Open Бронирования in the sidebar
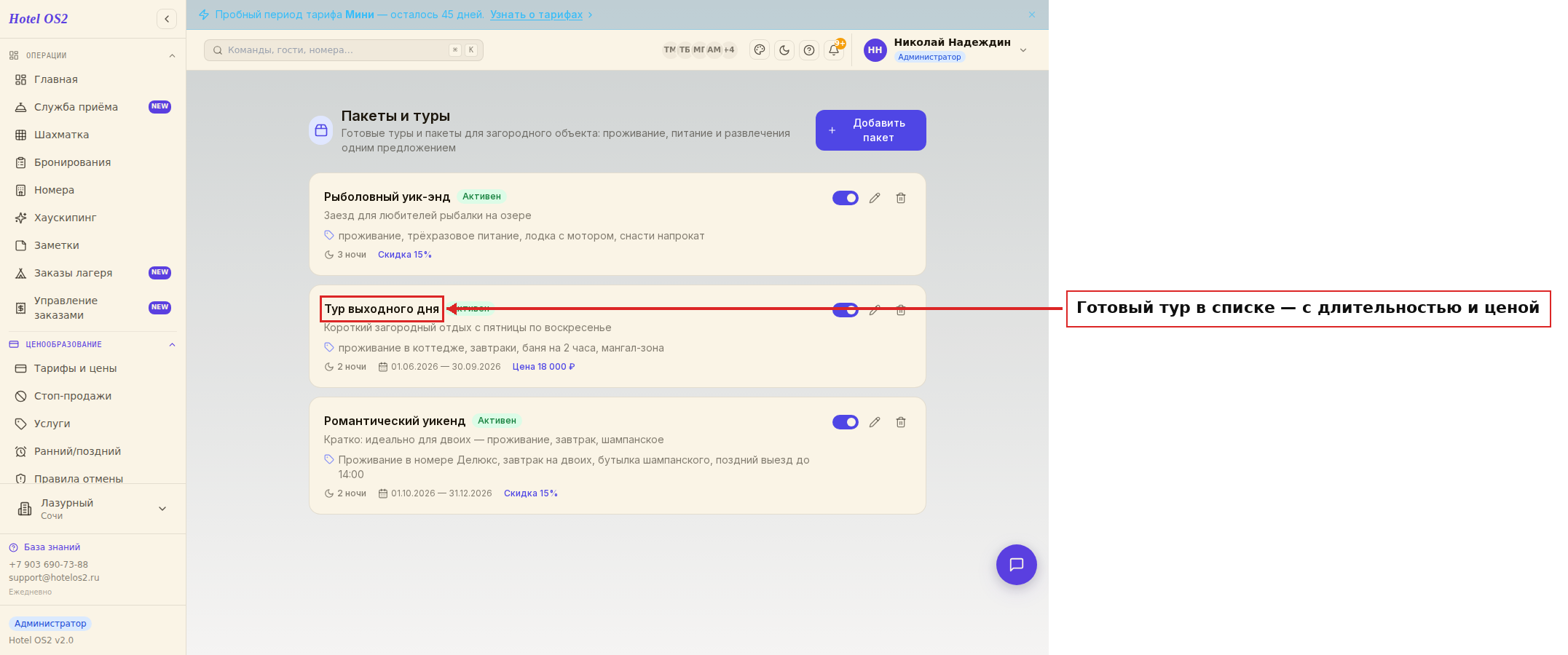1568x655 pixels. (92, 162)
